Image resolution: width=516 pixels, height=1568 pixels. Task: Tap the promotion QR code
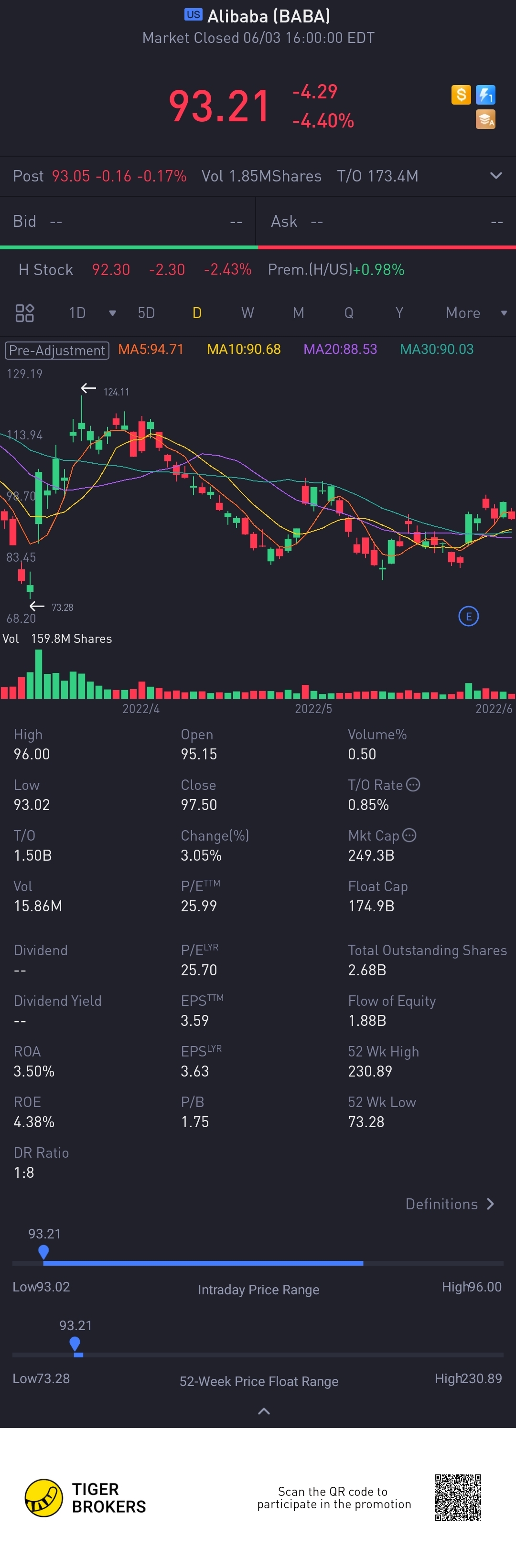click(x=458, y=1497)
